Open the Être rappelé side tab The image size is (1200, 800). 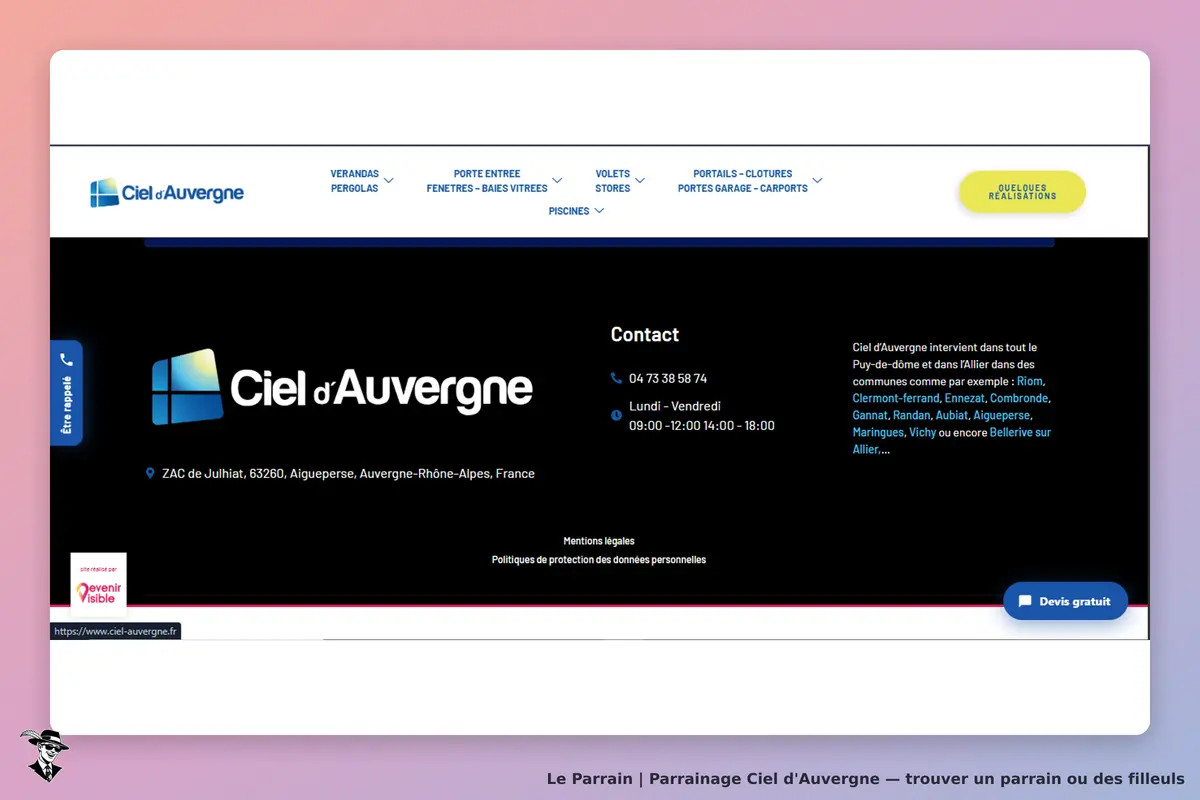tap(66, 393)
